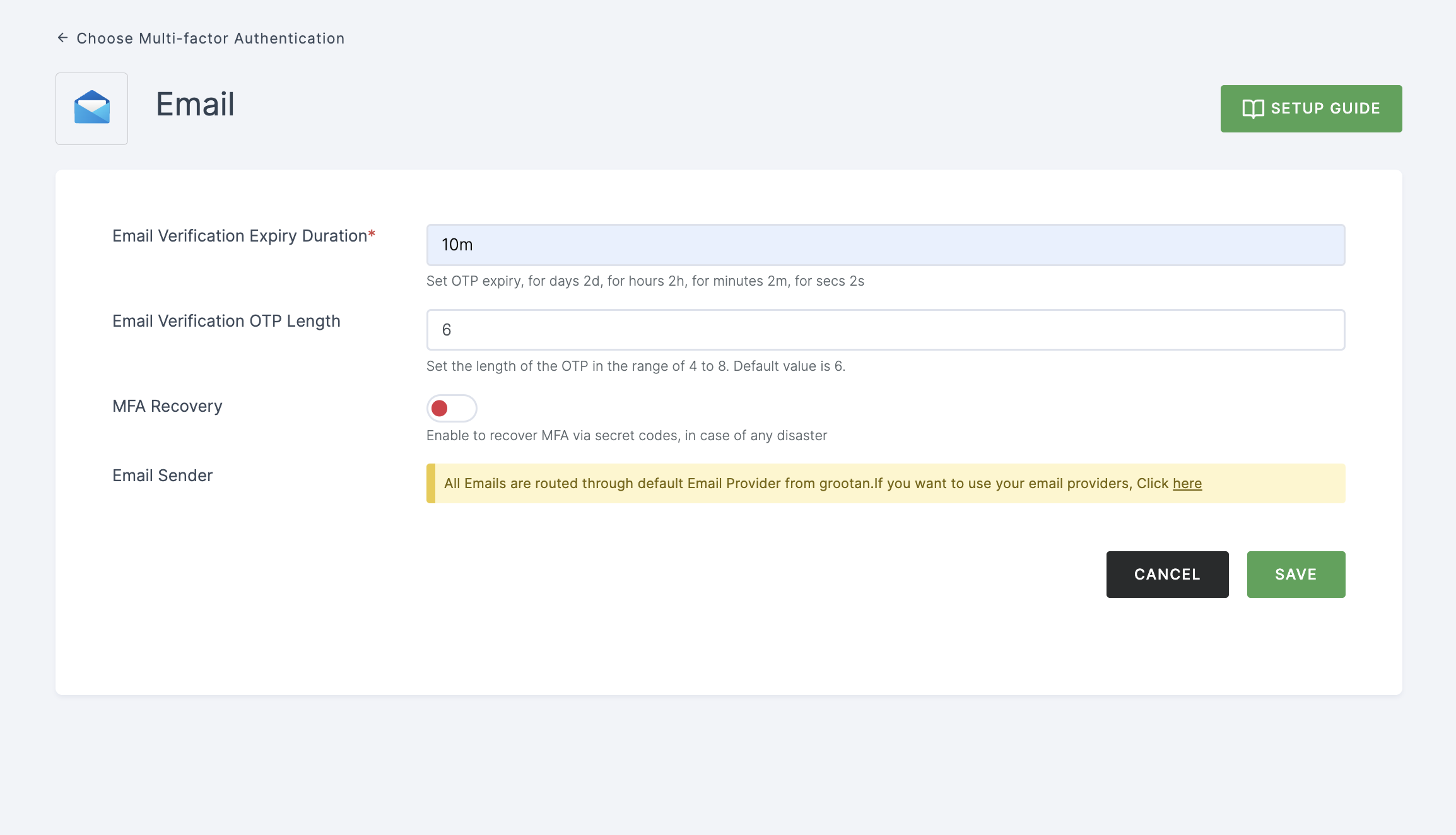Click the 'Enable to recover MFA' description
The width and height of the screenshot is (1456, 835).
(626, 436)
